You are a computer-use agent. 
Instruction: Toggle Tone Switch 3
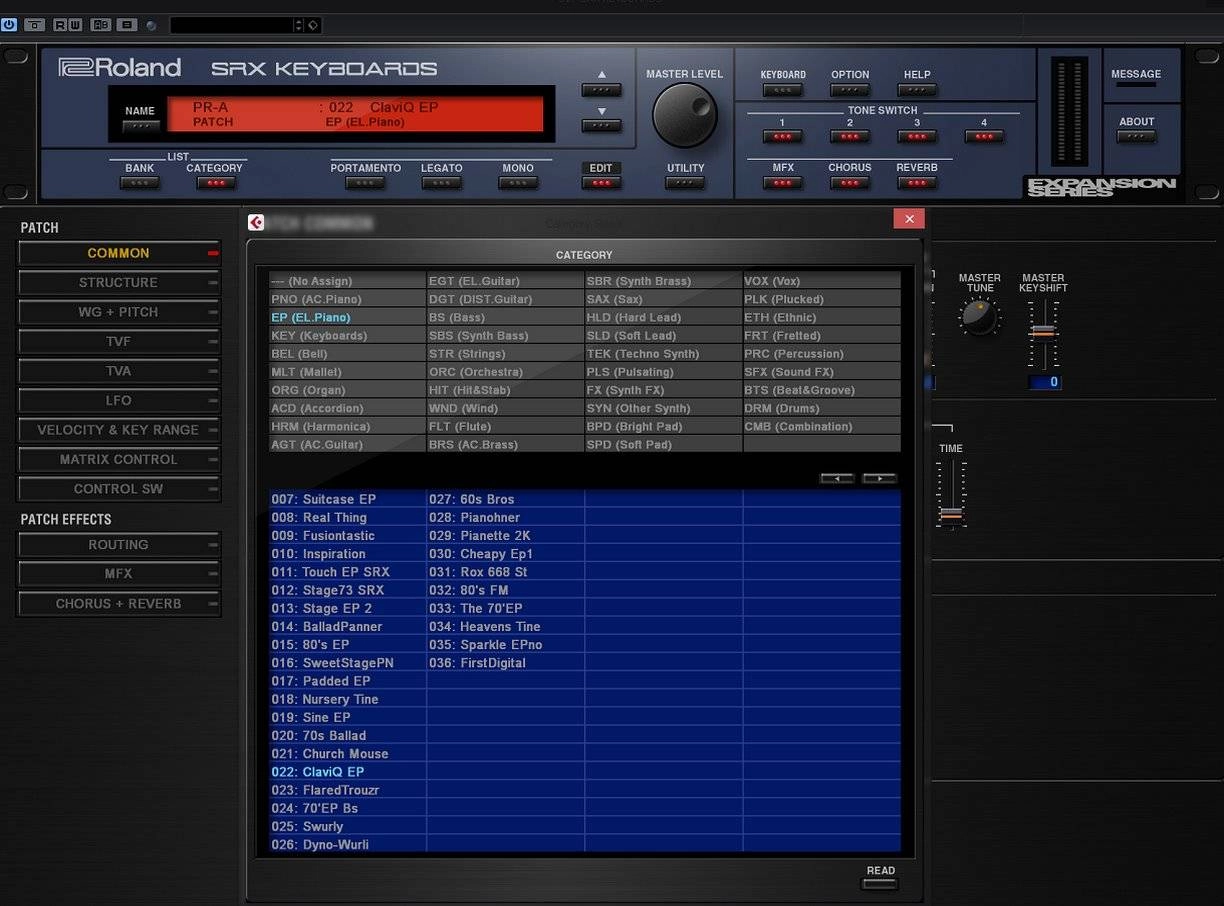[x=917, y=137]
